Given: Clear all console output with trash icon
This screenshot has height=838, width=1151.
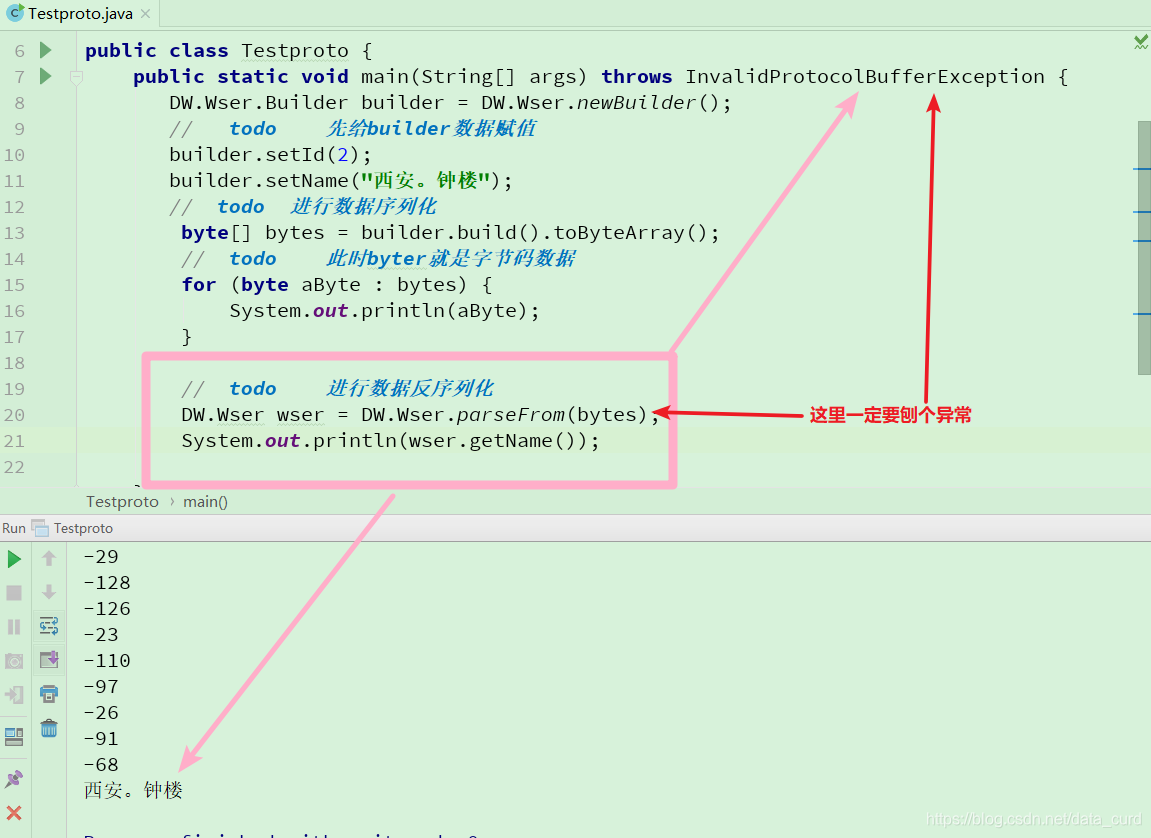Looking at the screenshot, I should 49,728.
